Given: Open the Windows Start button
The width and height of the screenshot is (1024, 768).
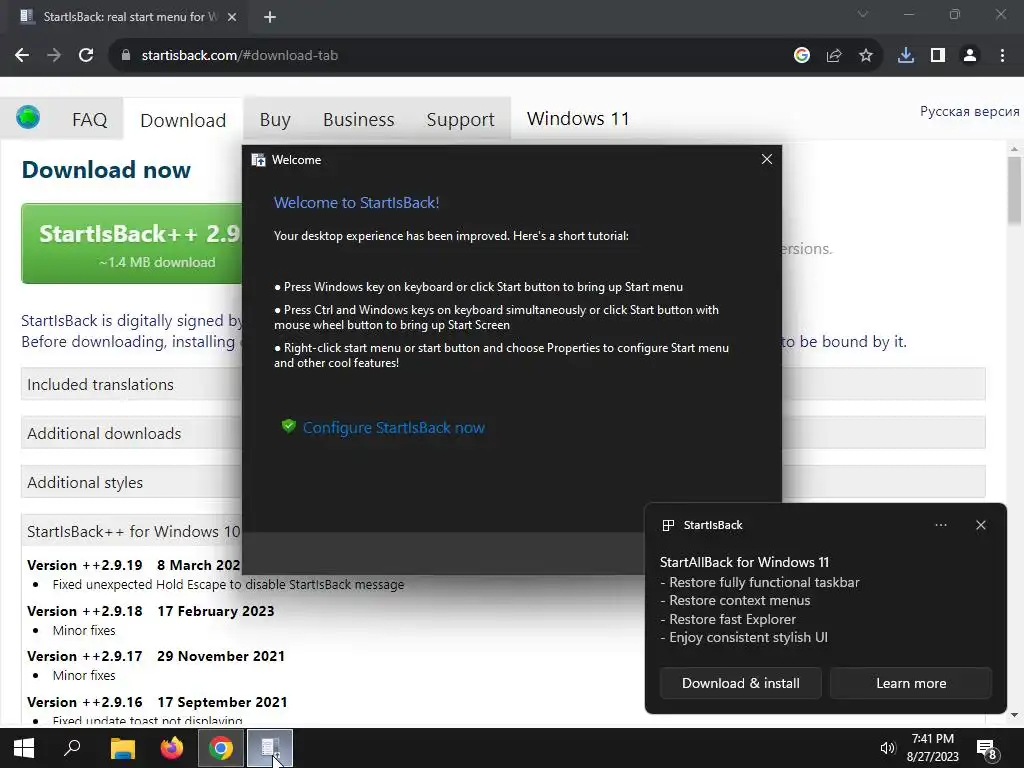Looking at the screenshot, I should pyautogui.click(x=24, y=748).
